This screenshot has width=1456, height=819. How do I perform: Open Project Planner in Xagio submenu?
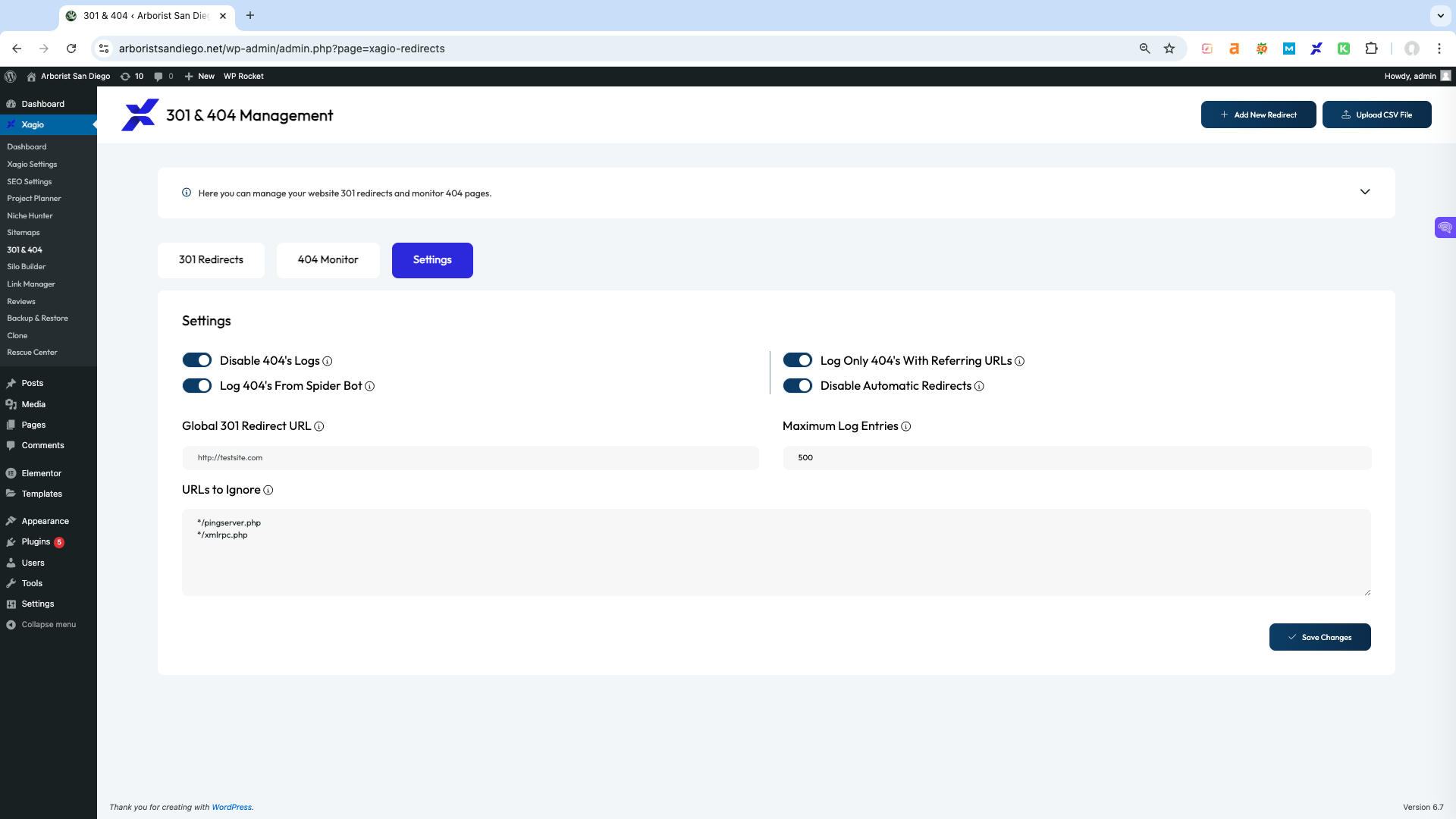[x=34, y=199]
